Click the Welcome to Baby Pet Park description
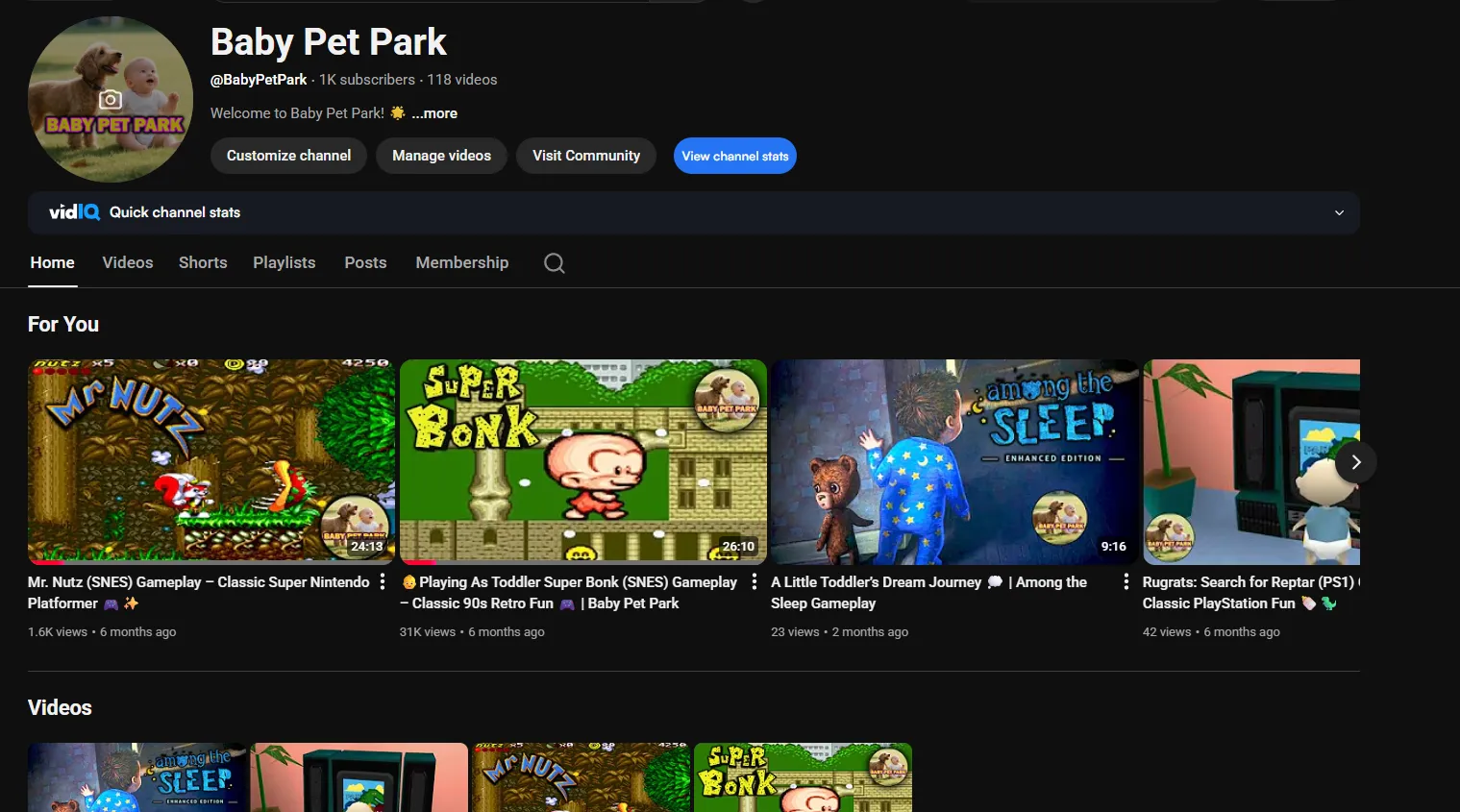The width and height of the screenshot is (1460, 812). [x=297, y=113]
